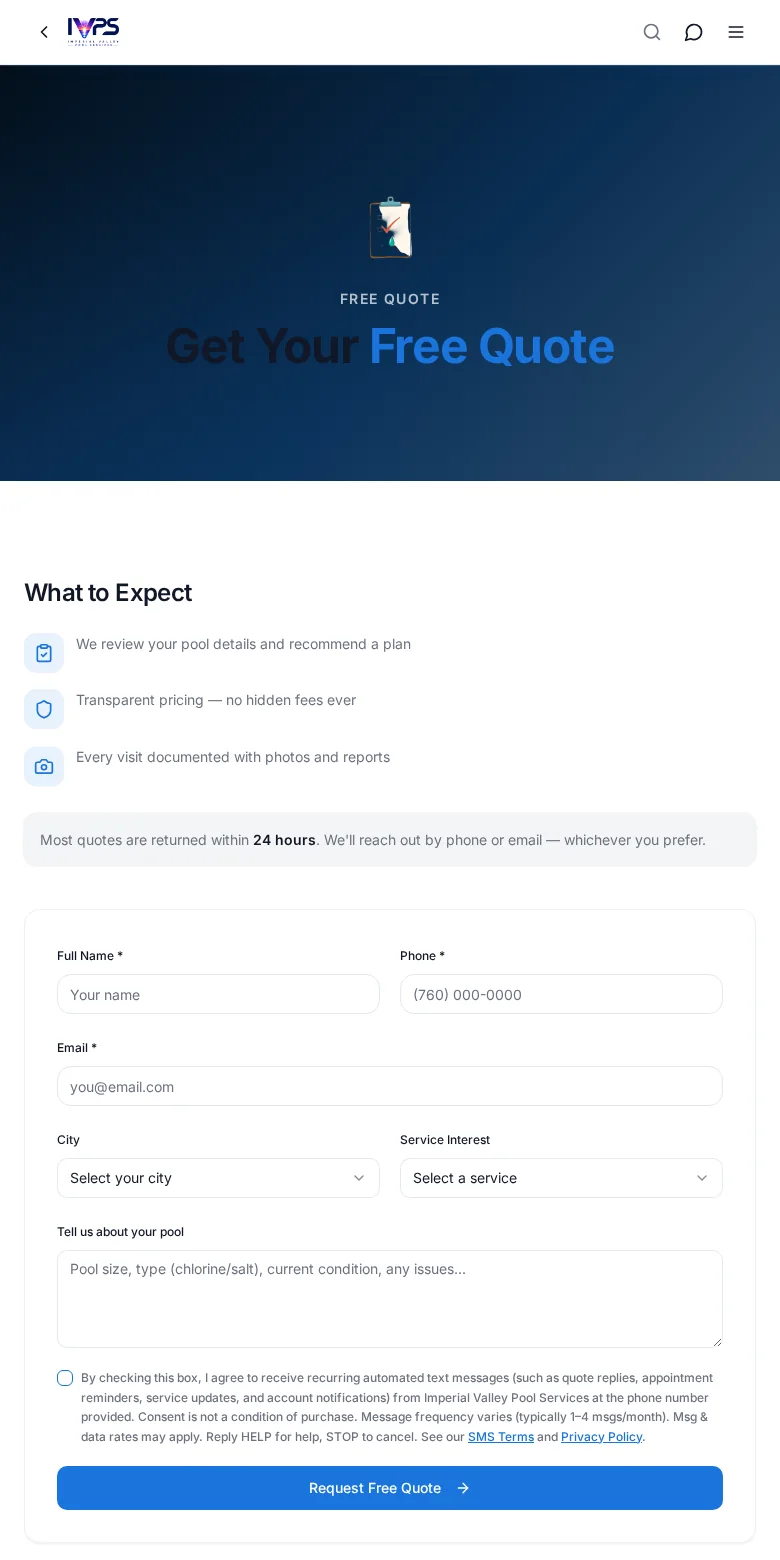Viewport: 780px width, 1560px height.
Task: Open the chat bubble icon
Action: pyautogui.click(x=693, y=32)
